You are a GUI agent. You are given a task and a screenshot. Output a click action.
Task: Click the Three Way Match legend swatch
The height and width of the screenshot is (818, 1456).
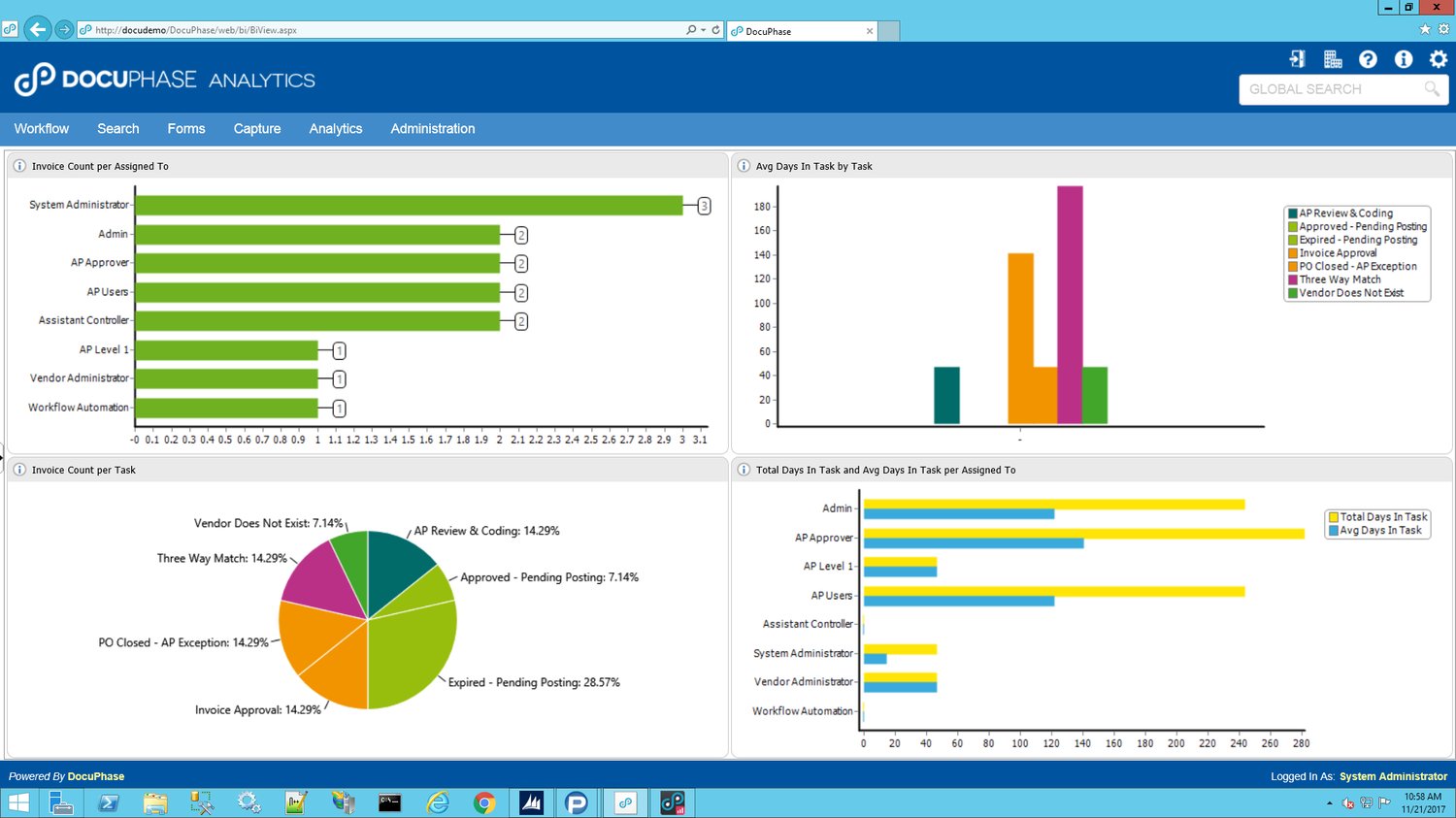pos(1293,279)
